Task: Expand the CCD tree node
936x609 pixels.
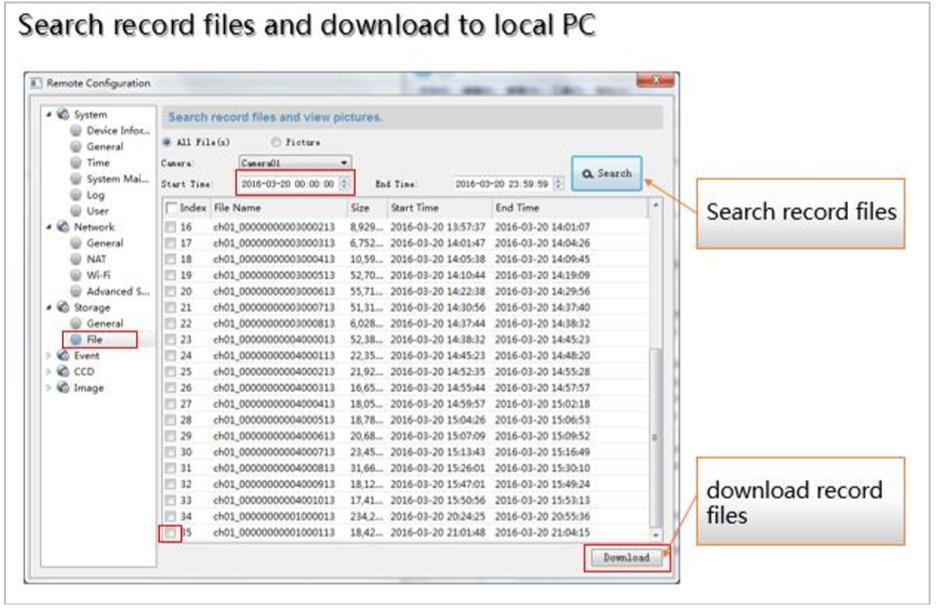Action: [49, 371]
